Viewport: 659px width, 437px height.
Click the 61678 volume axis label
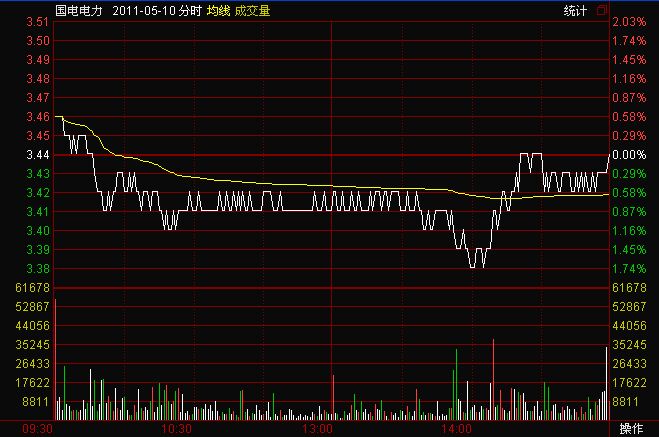(x=32, y=288)
